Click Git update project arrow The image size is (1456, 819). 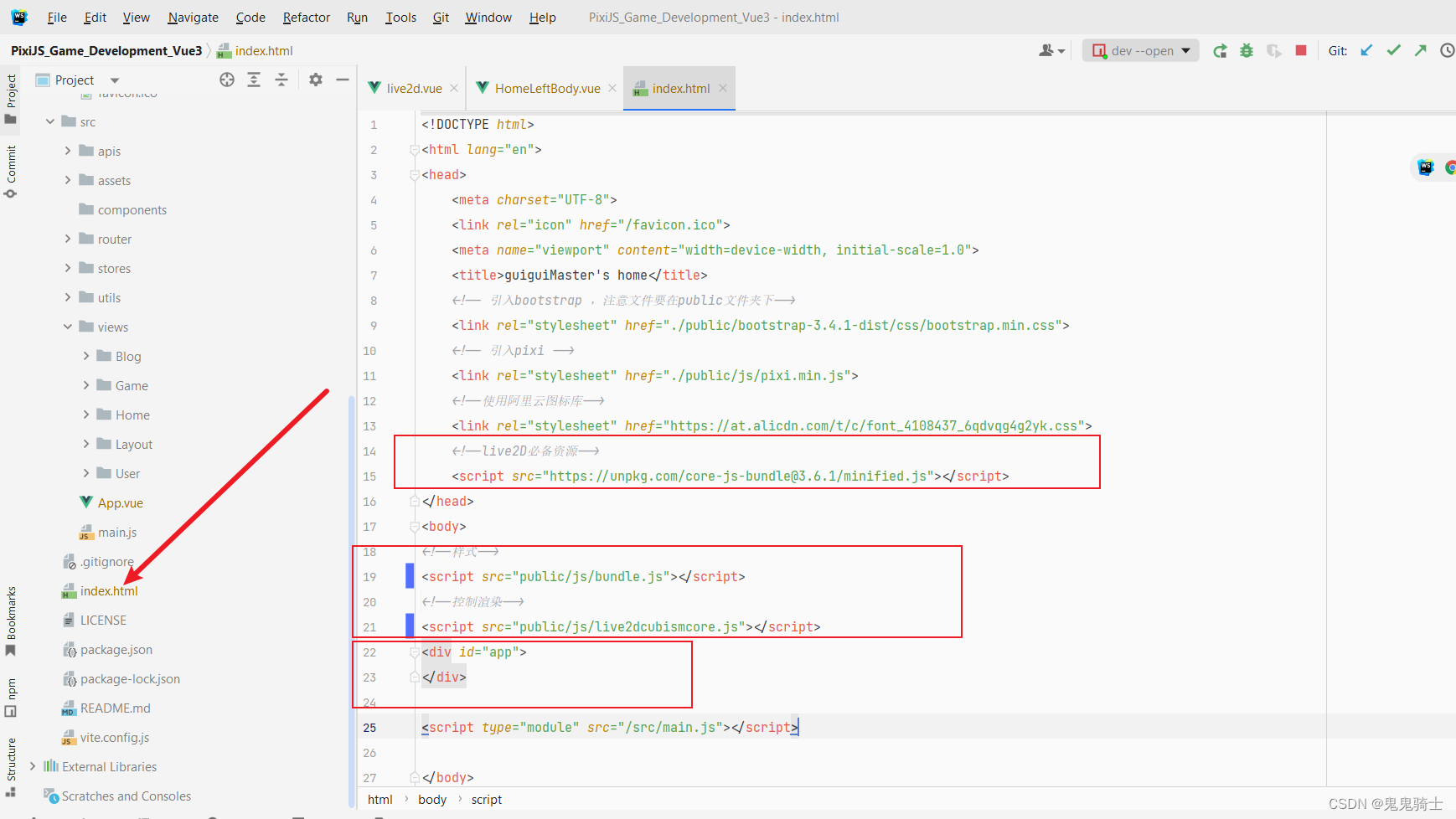[1366, 50]
